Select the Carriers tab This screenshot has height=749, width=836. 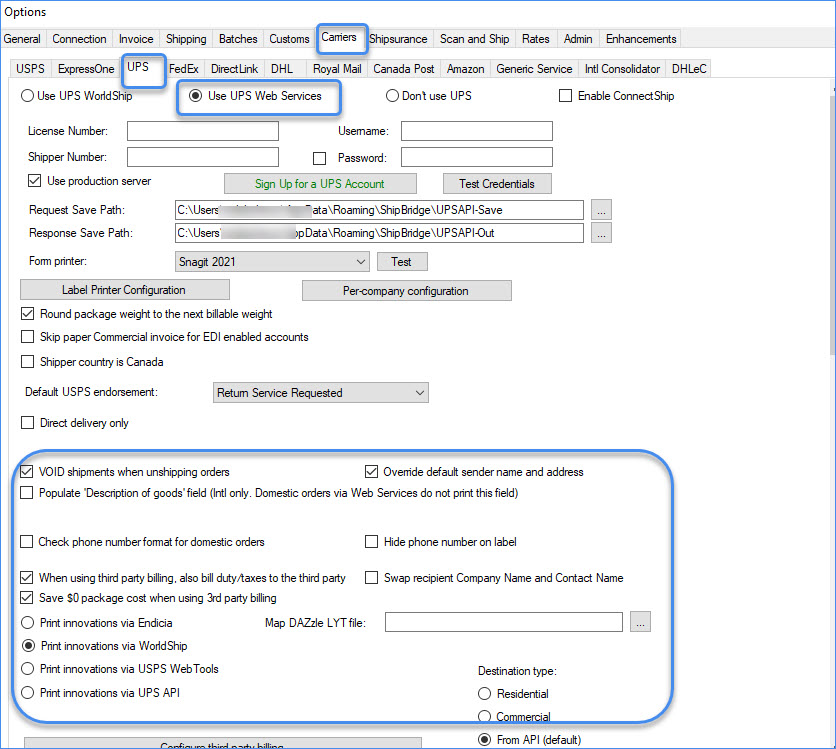pos(339,37)
